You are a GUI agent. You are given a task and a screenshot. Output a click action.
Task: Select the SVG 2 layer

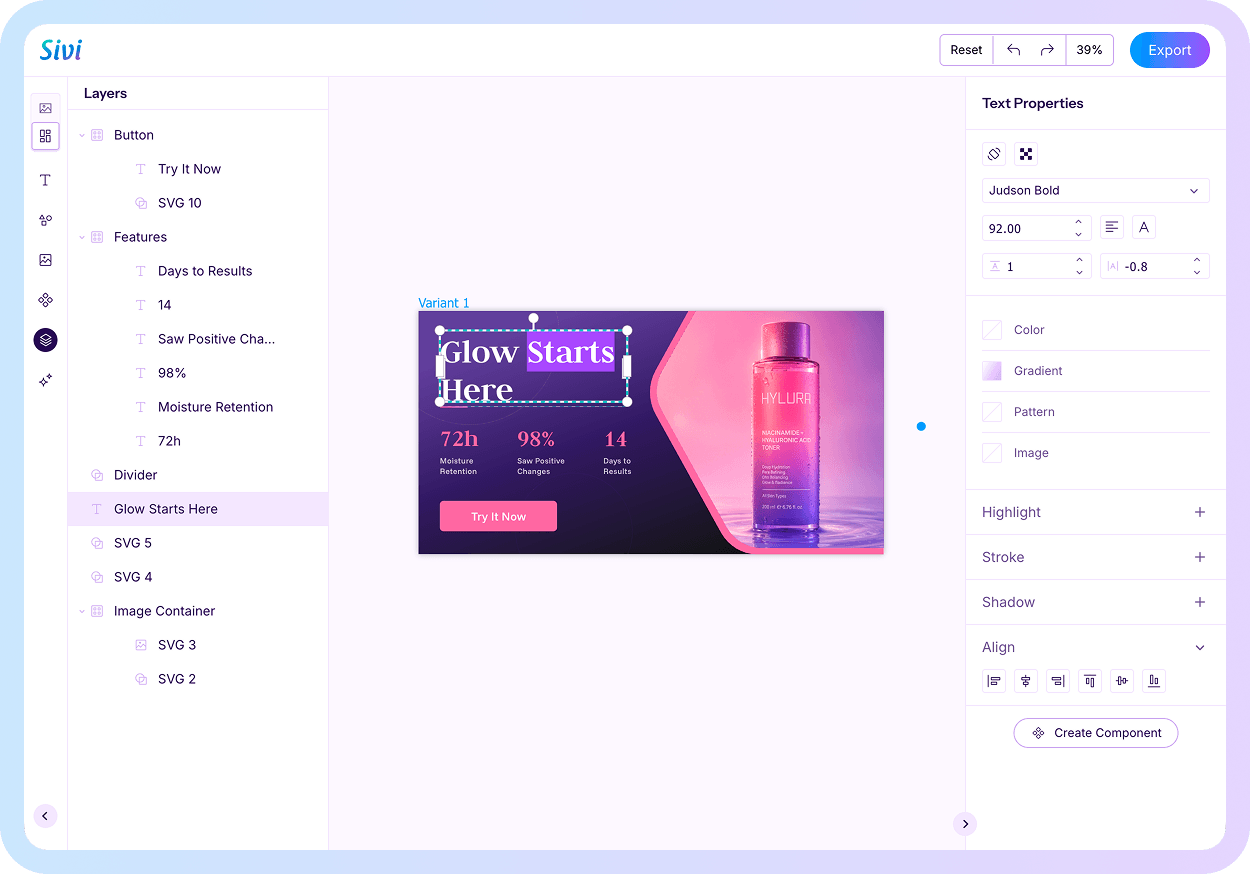[x=198, y=679]
